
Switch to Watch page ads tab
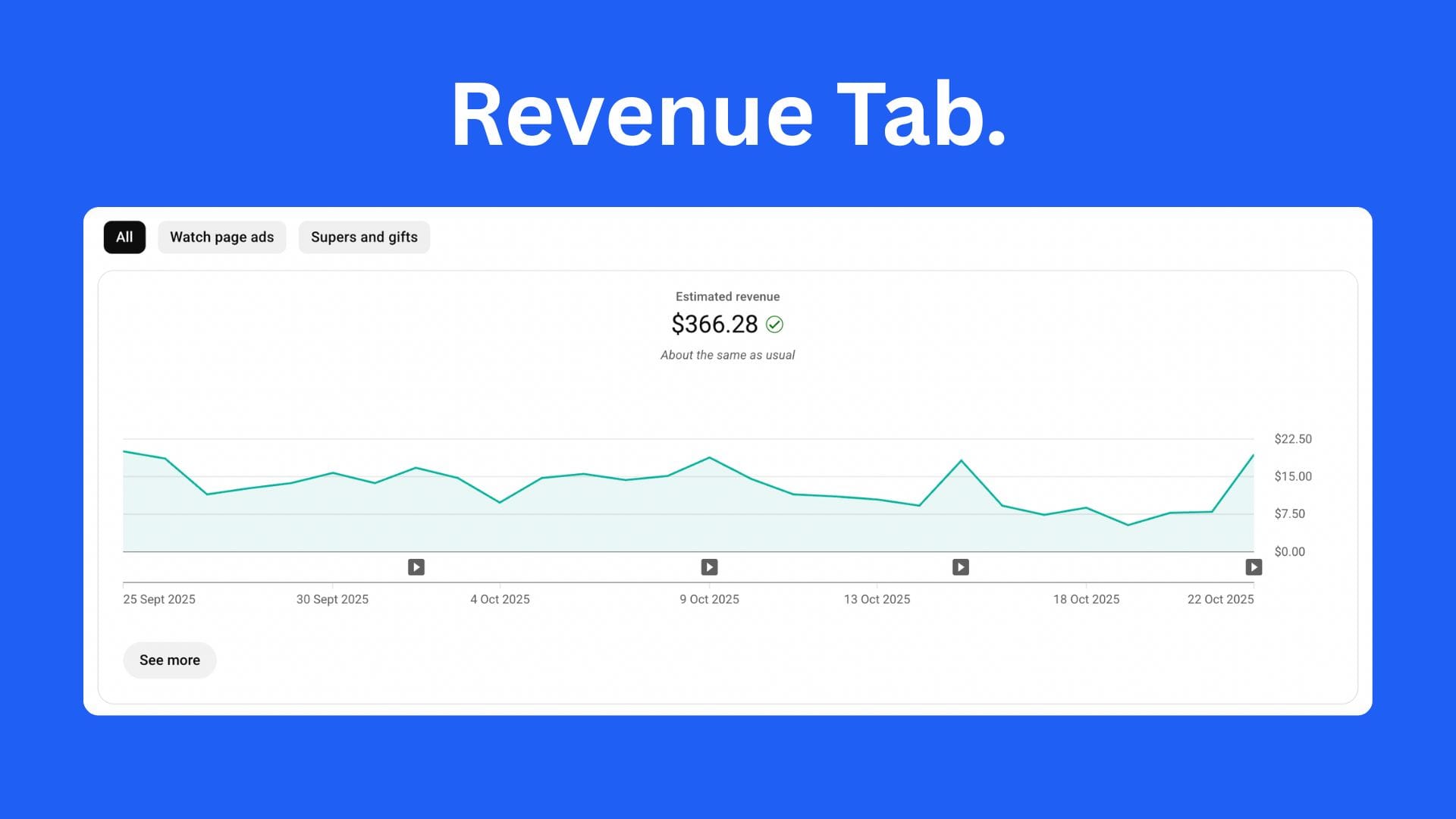221,237
